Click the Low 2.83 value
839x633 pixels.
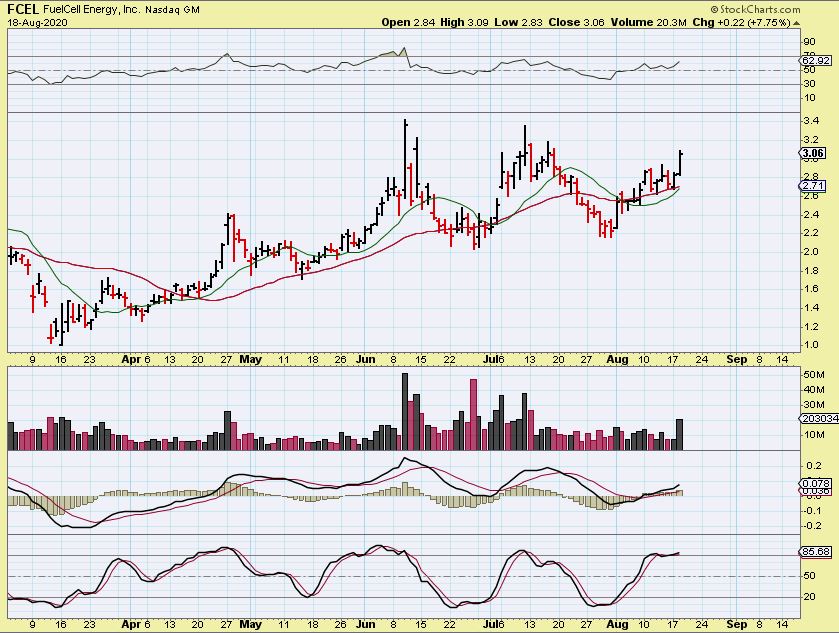click(518, 22)
